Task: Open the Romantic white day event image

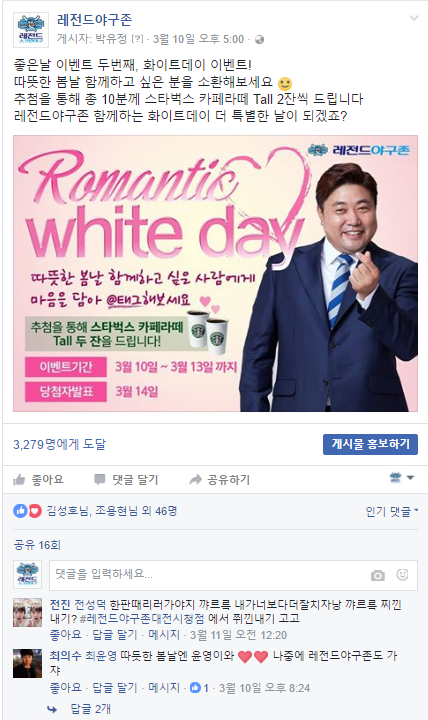Action: [215, 273]
